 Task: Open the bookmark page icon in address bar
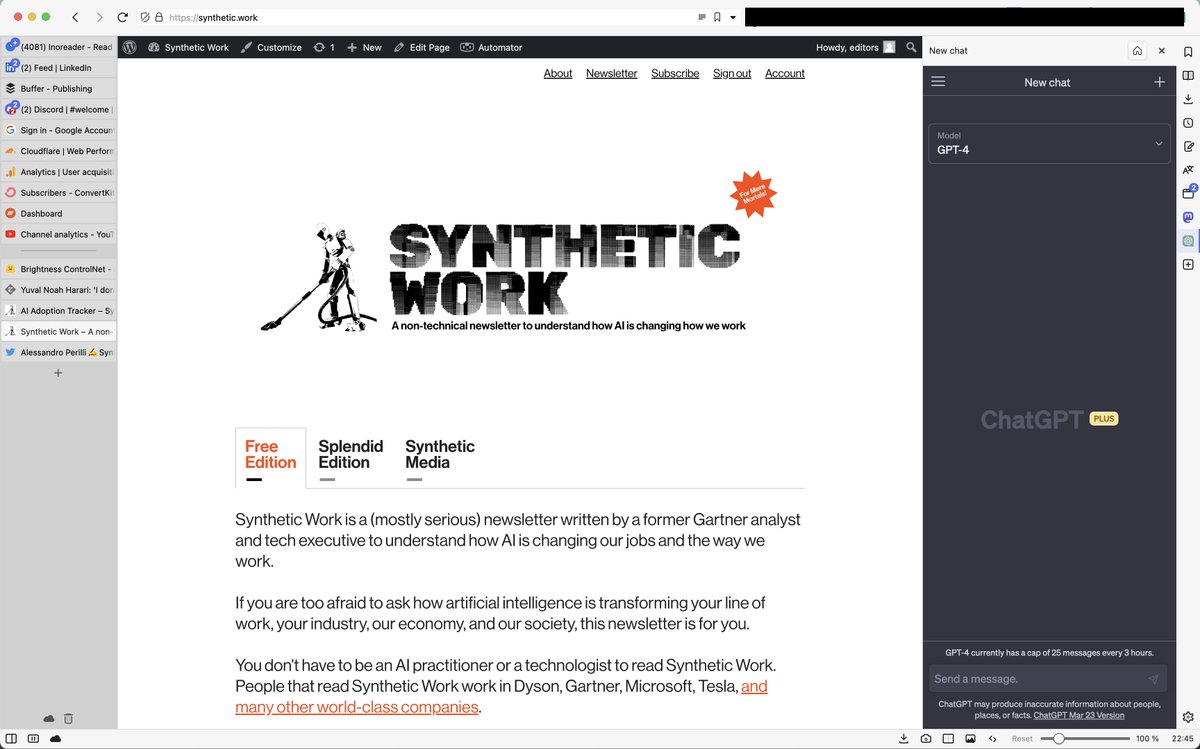coord(717,17)
